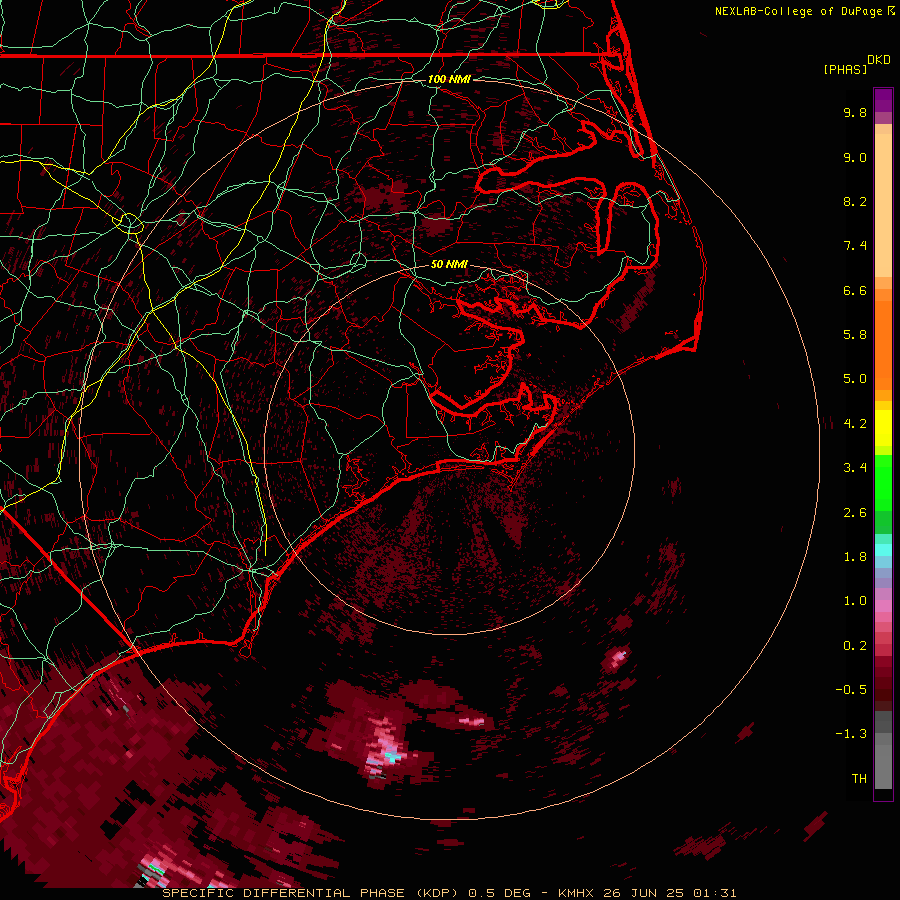Screen dimensions: 900x900
Task: Click the [PHAS] label above color scale
Action: (x=845, y=69)
